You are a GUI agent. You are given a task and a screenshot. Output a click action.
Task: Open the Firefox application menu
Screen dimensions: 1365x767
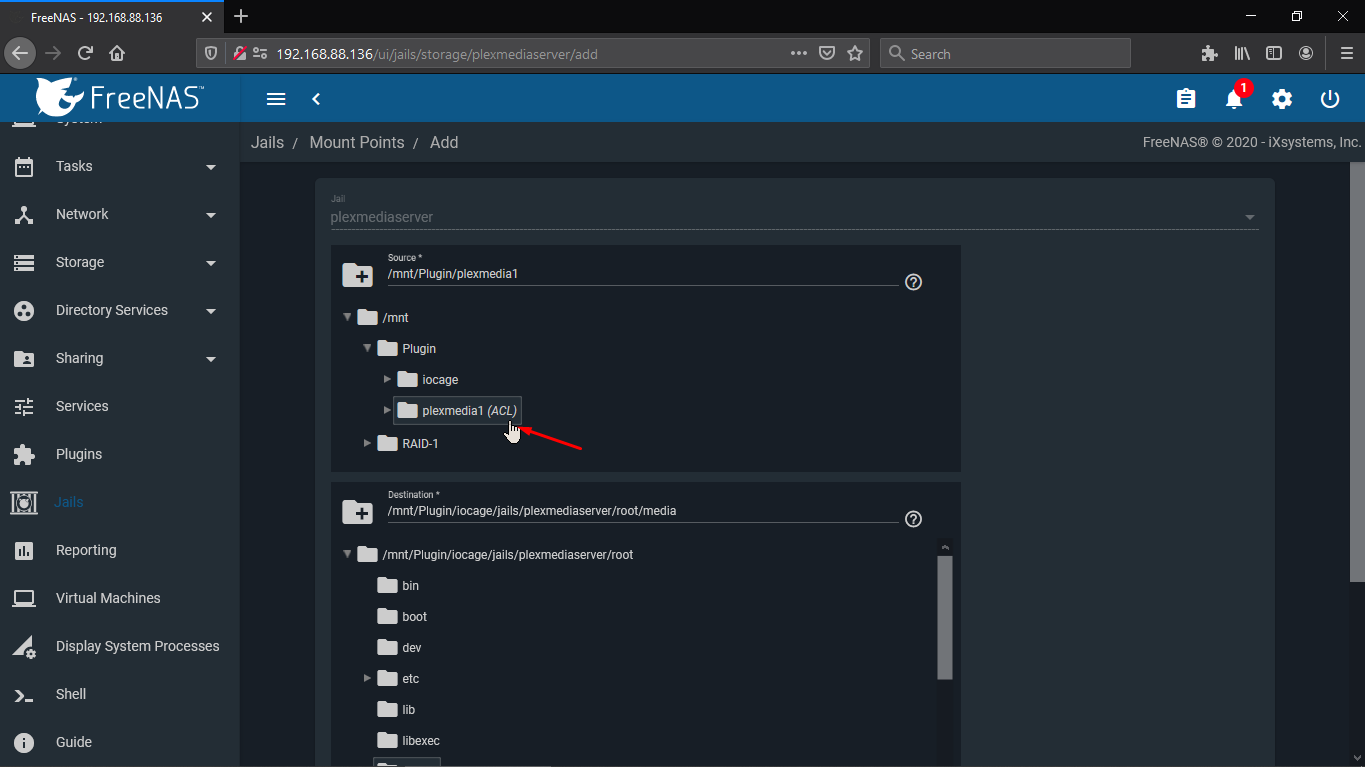pos(1345,53)
